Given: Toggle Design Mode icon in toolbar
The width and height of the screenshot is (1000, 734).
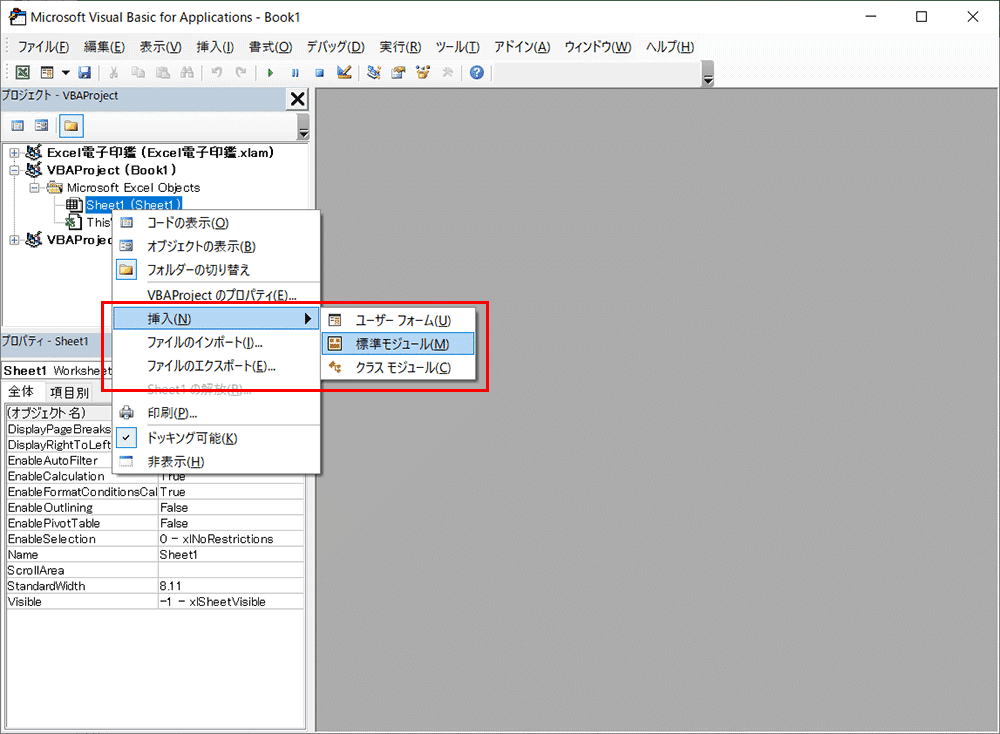Looking at the screenshot, I should (344, 73).
